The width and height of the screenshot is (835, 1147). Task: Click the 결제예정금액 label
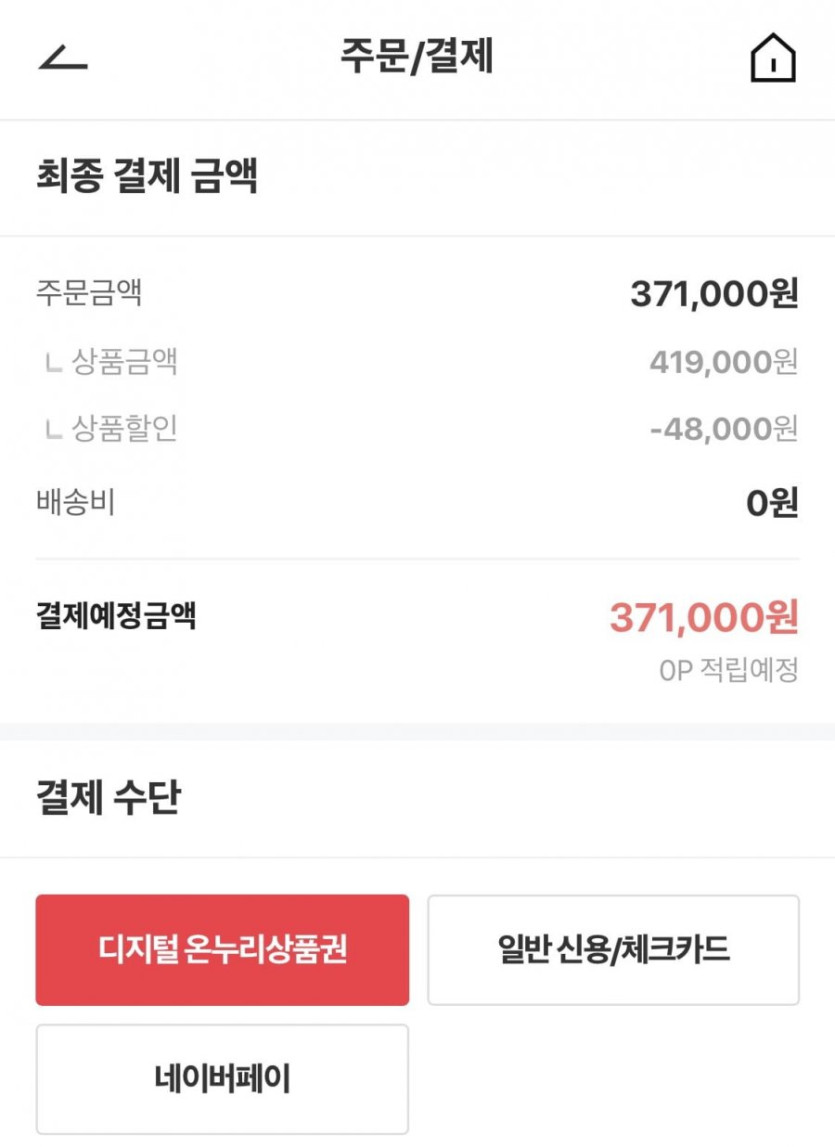click(x=116, y=616)
